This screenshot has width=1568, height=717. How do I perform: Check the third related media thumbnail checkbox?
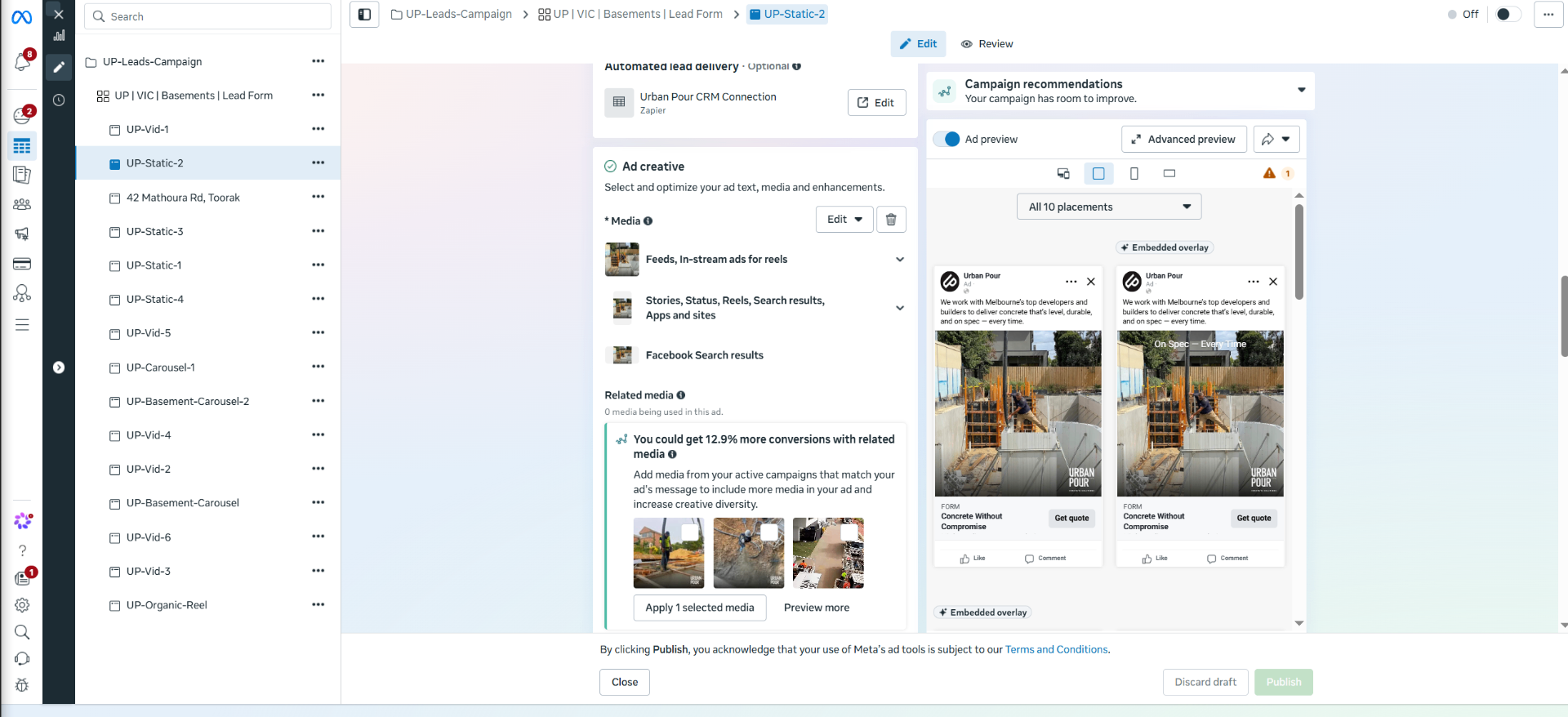849,532
